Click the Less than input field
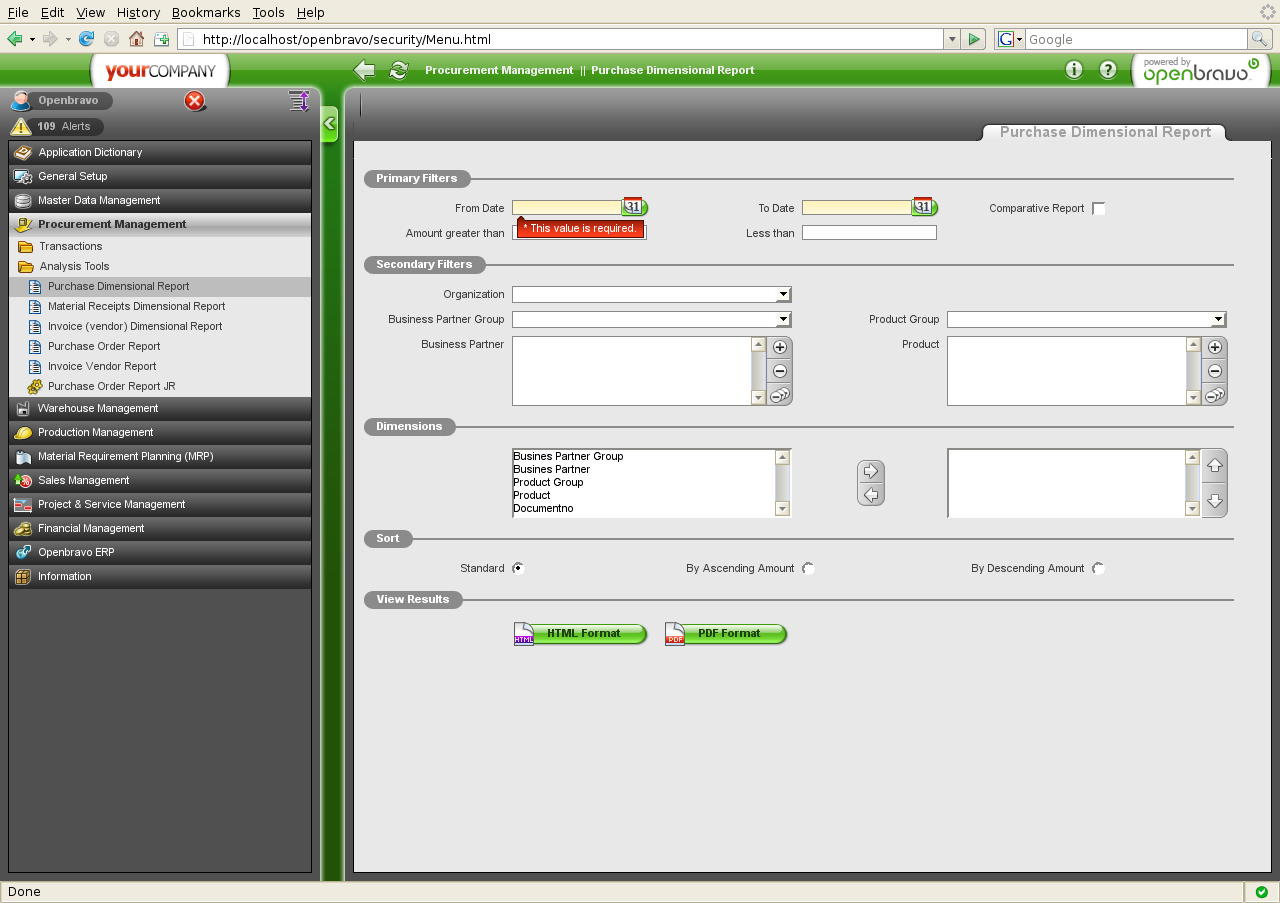This screenshot has height=903, width=1280. 869,233
